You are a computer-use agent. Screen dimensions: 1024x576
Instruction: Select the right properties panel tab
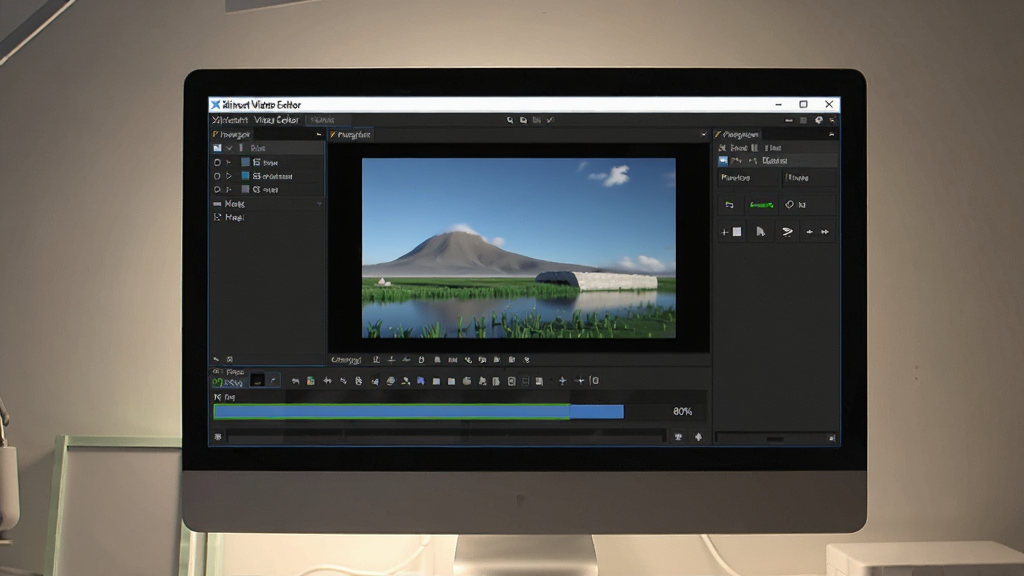pyautogui.click(x=738, y=135)
